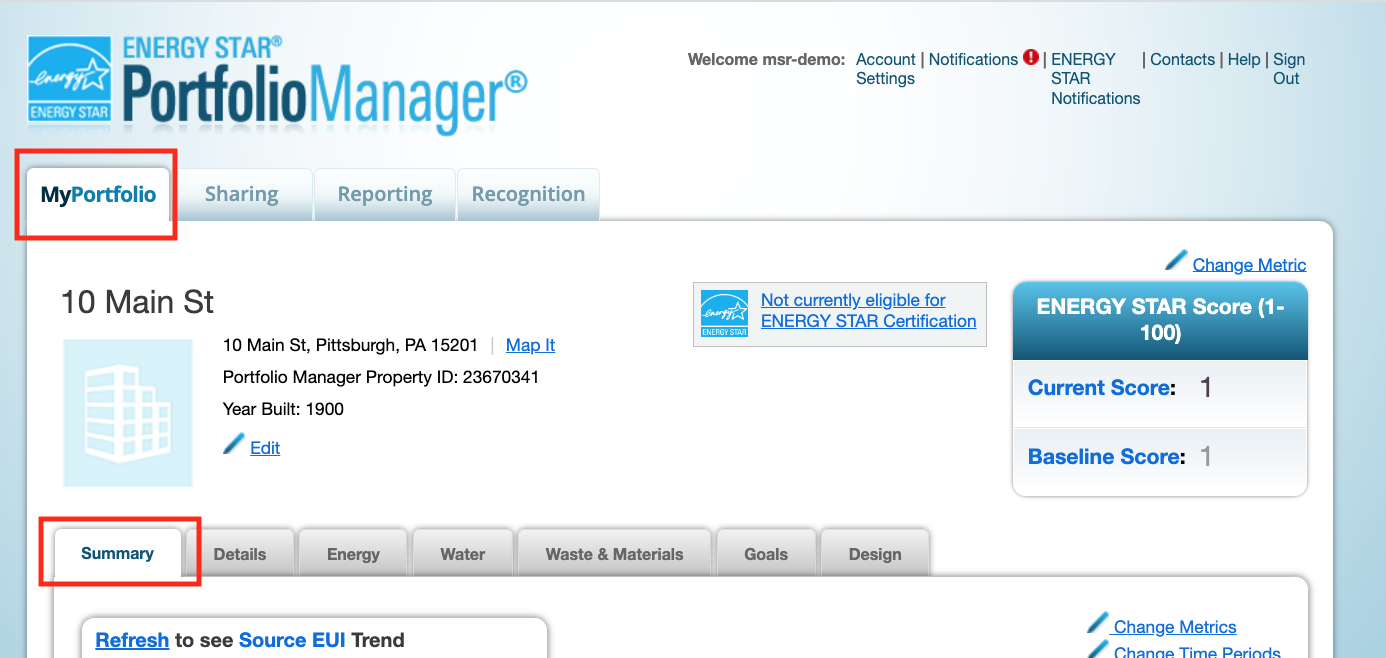
Task: Click the pencil icon beside Change Metrics
Action: [1098, 624]
